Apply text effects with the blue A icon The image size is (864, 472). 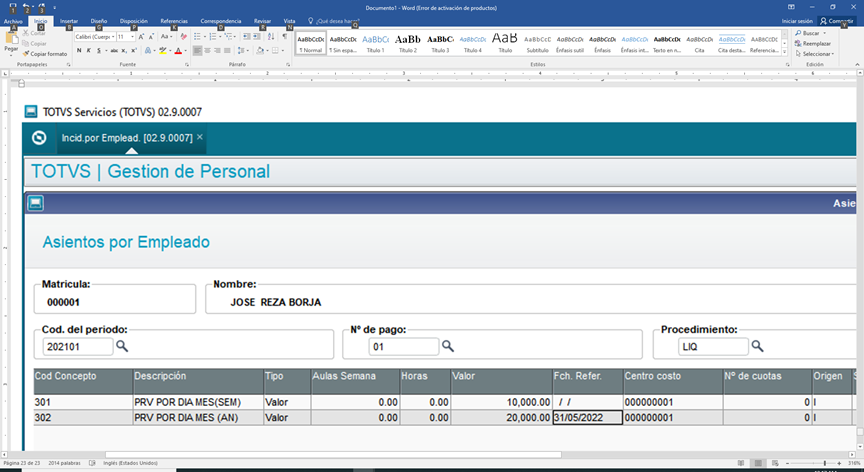(x=148, y=51)
